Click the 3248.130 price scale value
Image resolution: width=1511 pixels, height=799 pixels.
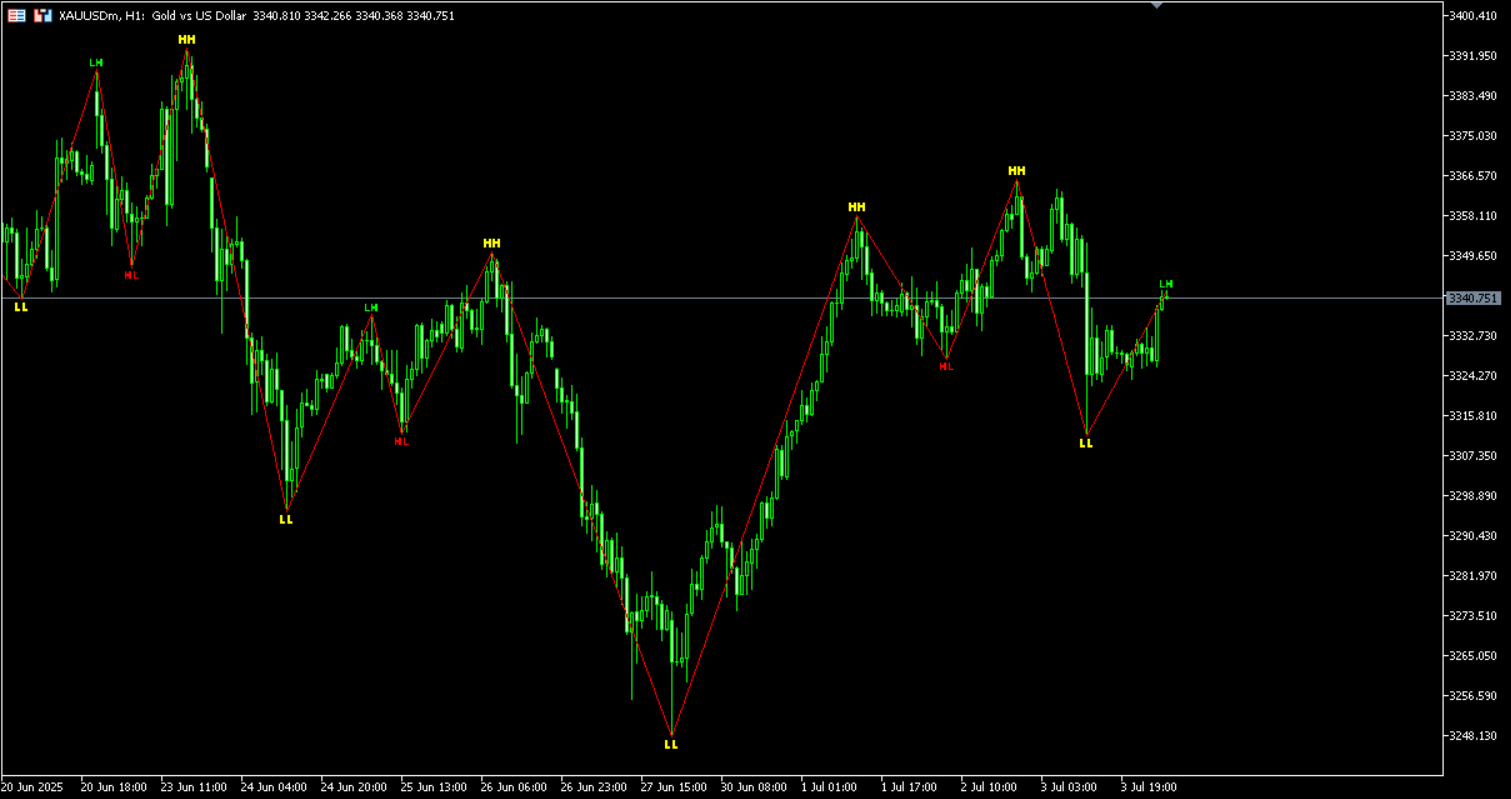tap(1472, 735)
